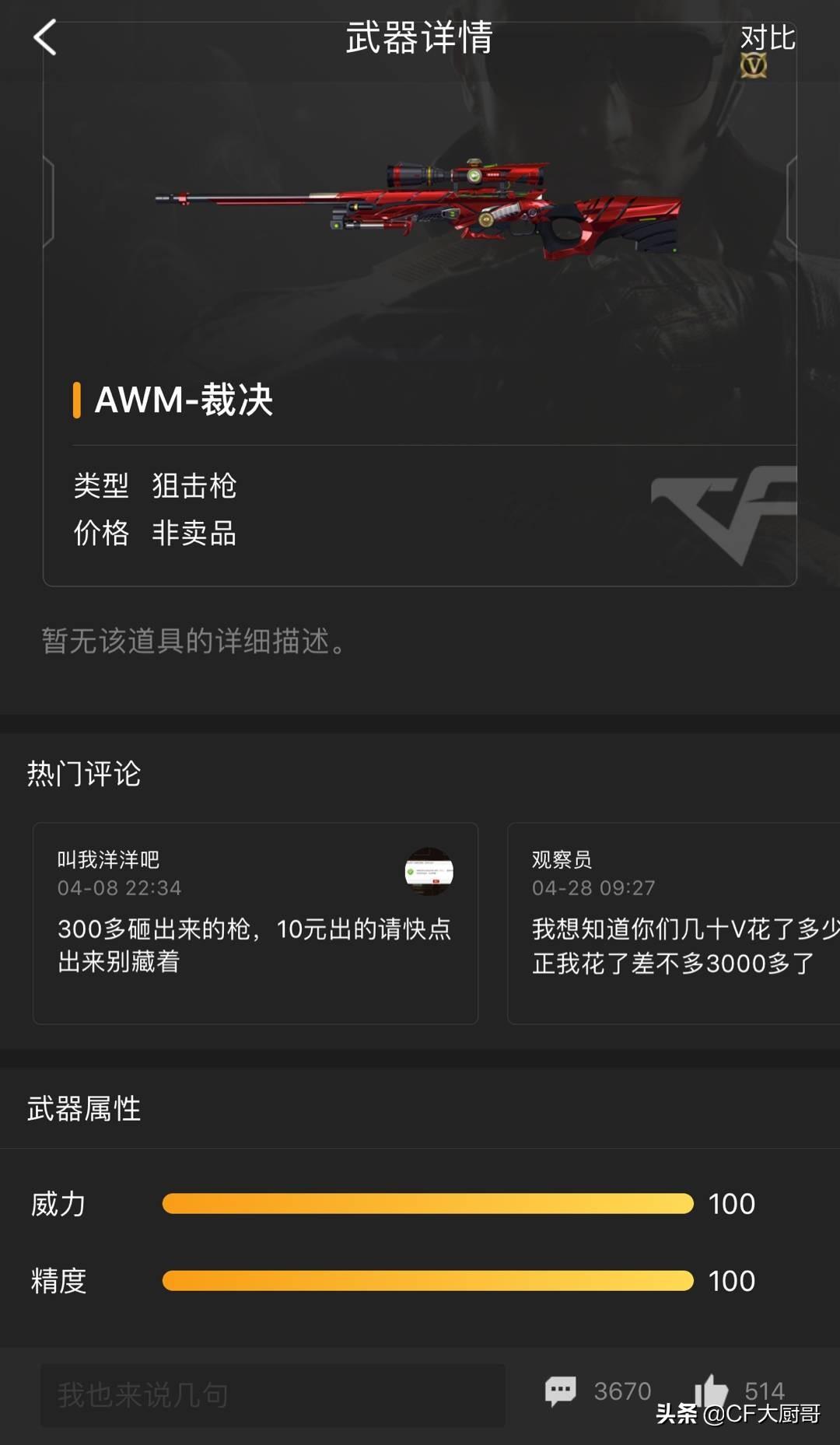The image size is (840, 1445).
Task: Select the 热门评论 section header
Action: click(x=84, y=773)
